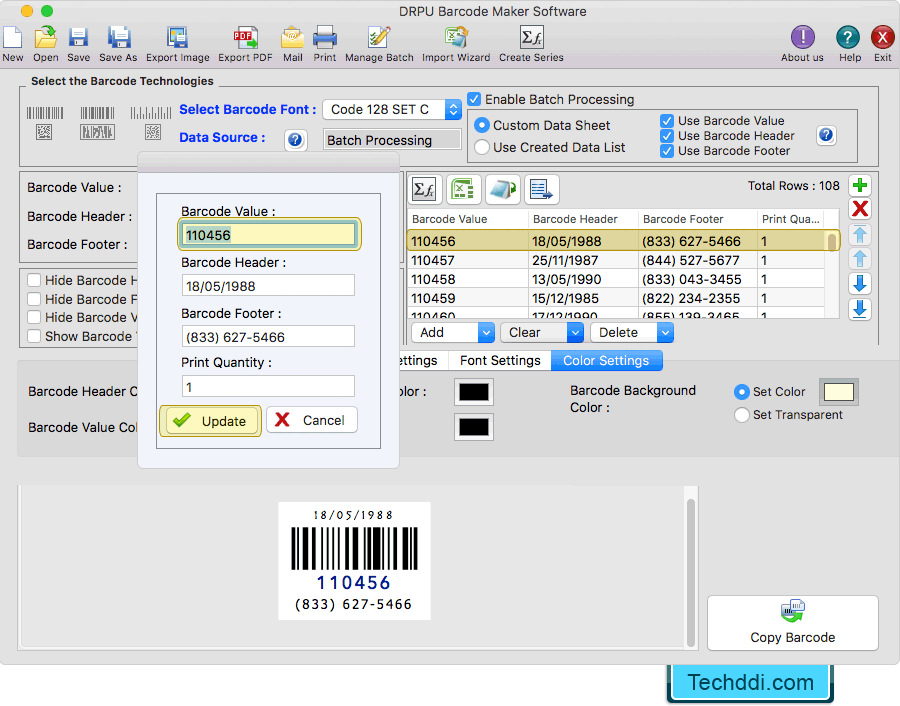Select Custom Data Sheet option
The width and height of the screenshot is (900, 706).
coord(482,125)
